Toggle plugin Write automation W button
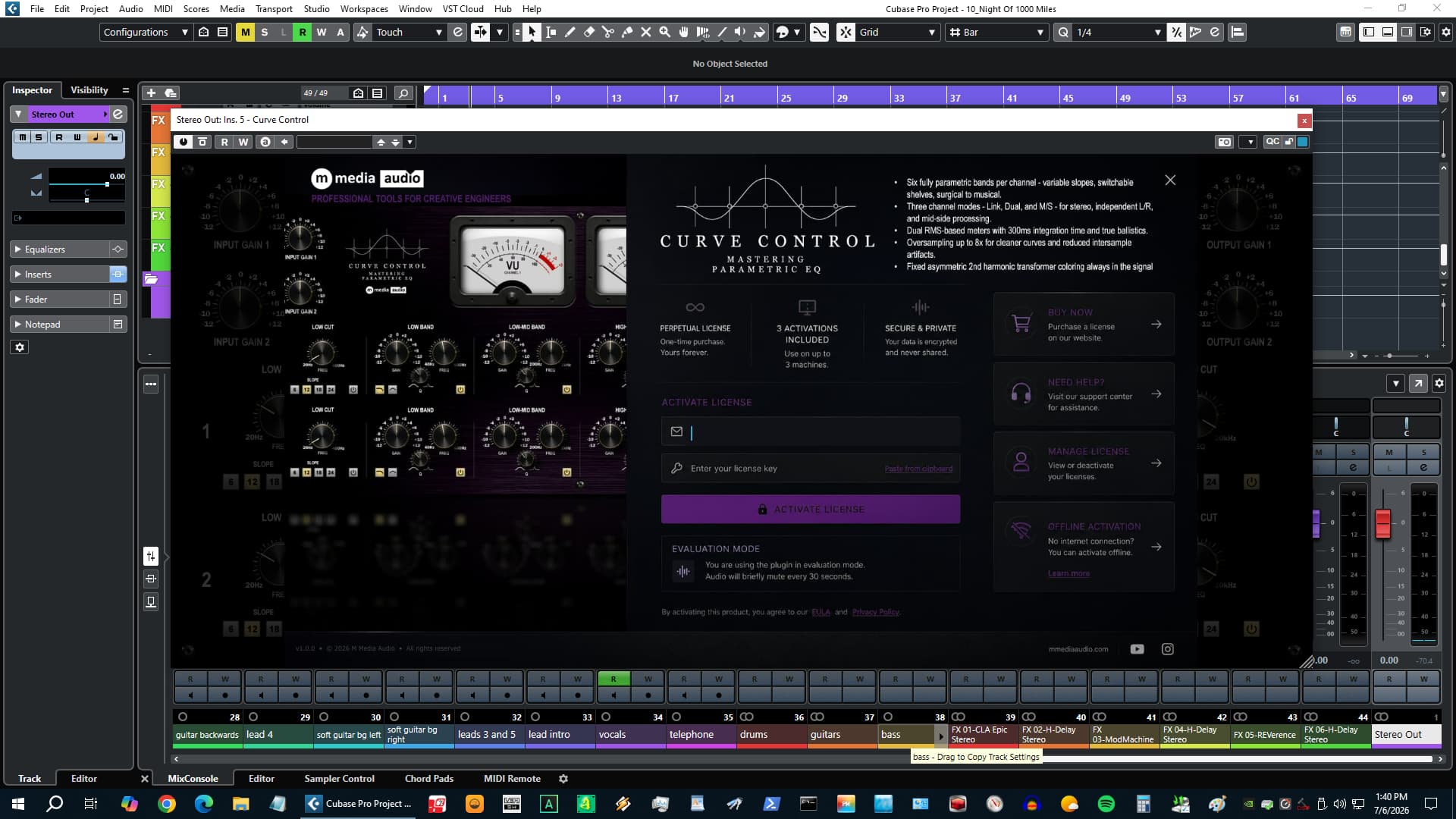 243,142
